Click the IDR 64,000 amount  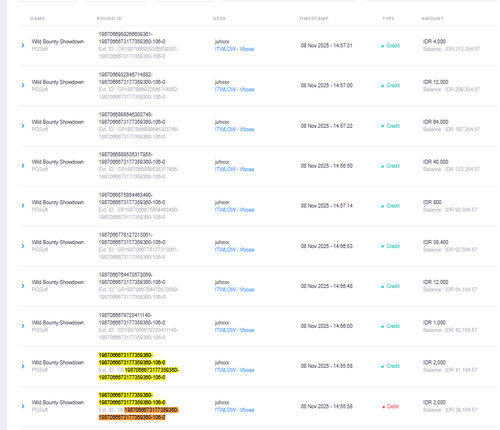[436, 122]
